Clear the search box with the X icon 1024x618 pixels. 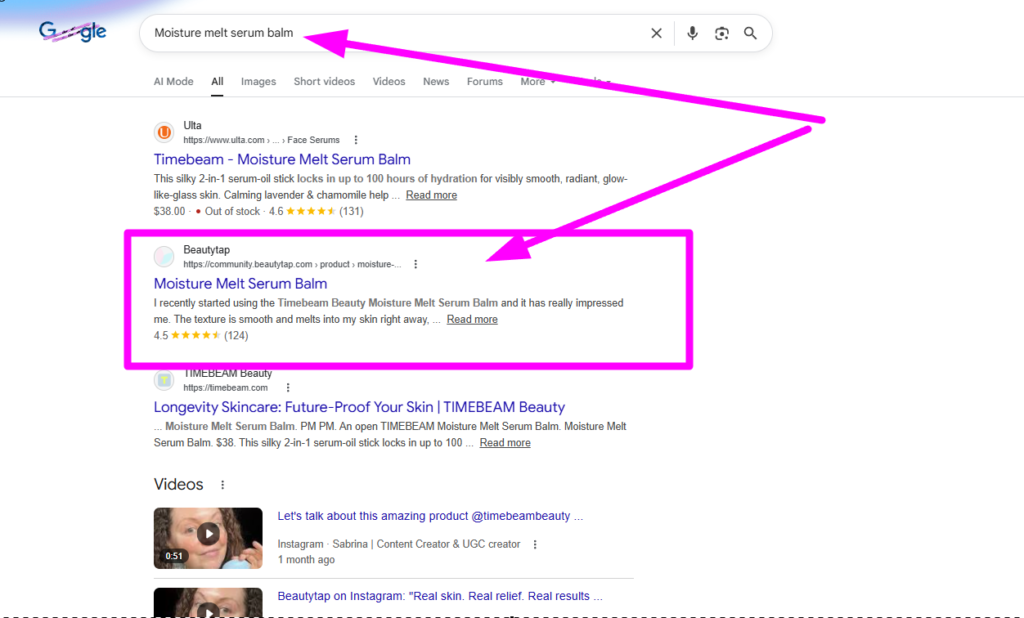point(656,33)
